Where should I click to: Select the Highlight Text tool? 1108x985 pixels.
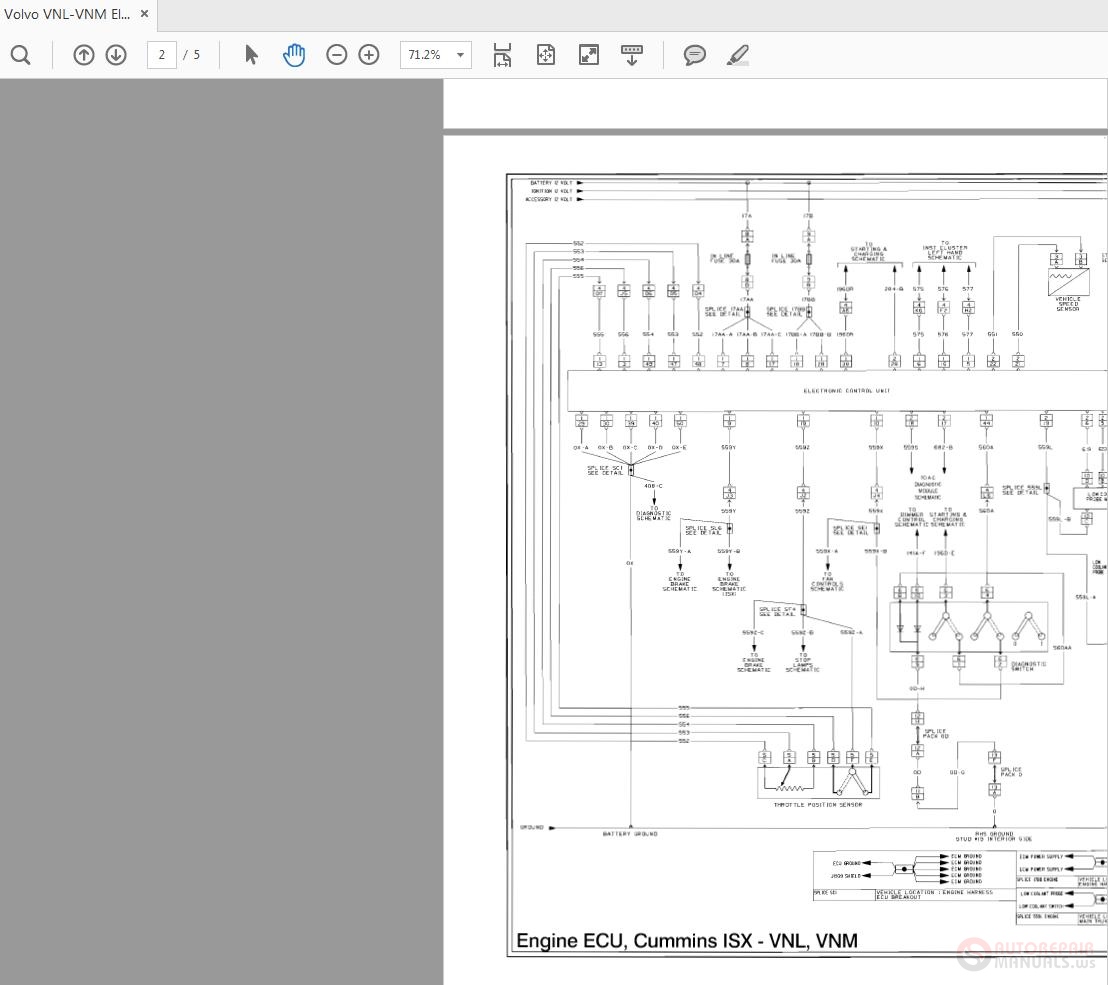pos(737,55)
